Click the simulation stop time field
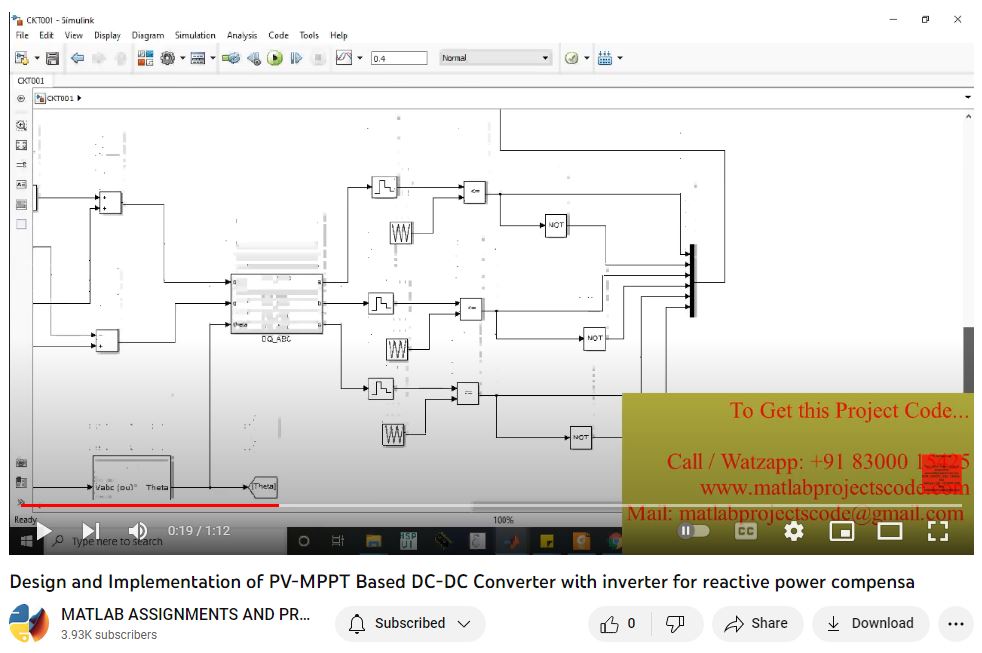 [x=398, y=59]
